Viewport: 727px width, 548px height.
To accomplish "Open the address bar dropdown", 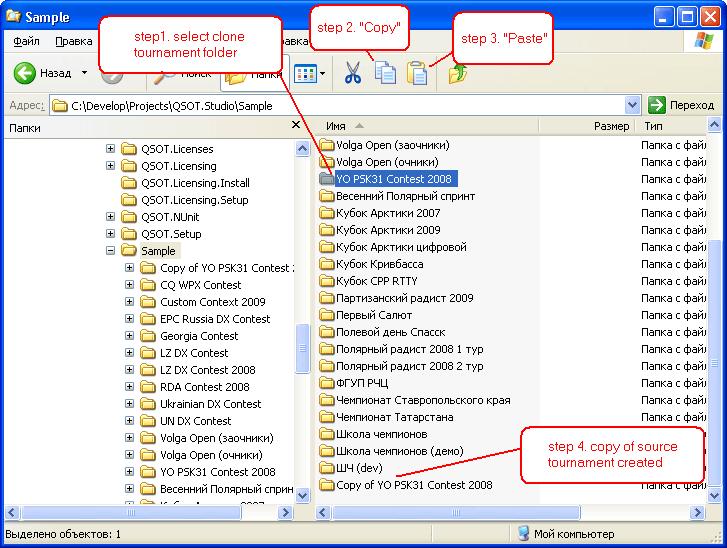I will [632, 105].
